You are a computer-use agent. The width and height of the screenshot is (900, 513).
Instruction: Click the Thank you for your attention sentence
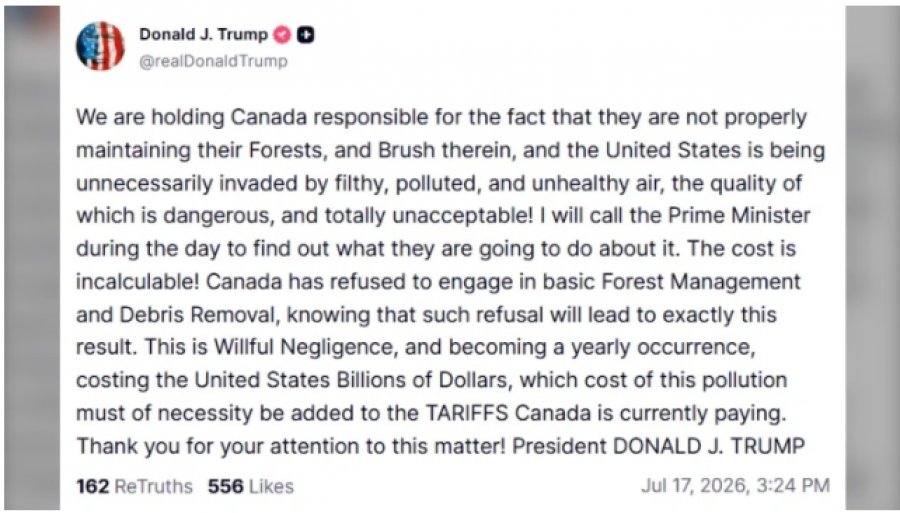click(291, 446)
